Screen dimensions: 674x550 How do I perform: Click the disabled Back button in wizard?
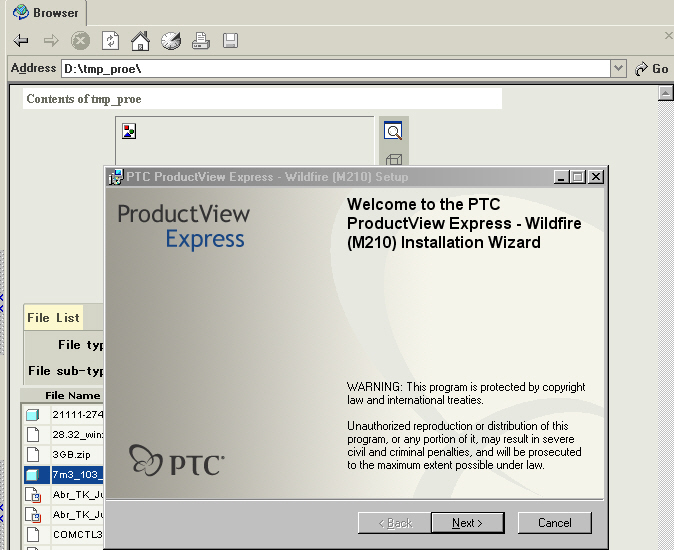pyautogui.click(x=395, y=523)
